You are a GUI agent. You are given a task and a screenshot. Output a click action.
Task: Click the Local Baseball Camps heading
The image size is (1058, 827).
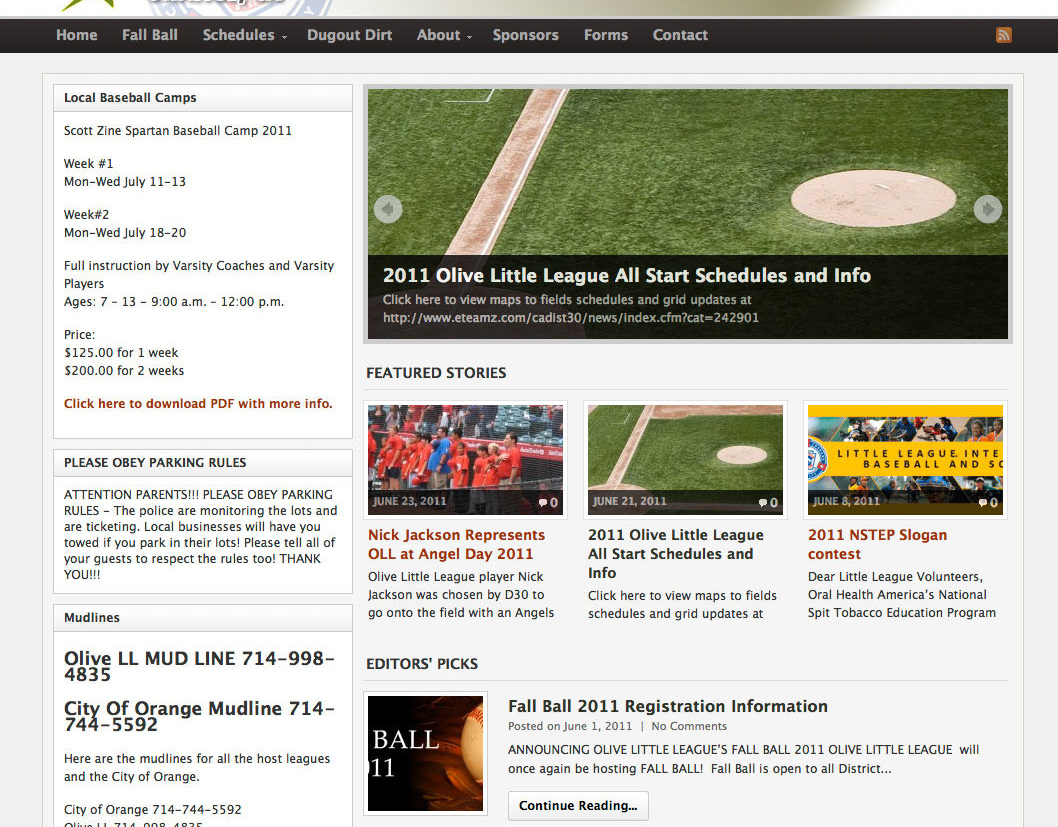130,98
